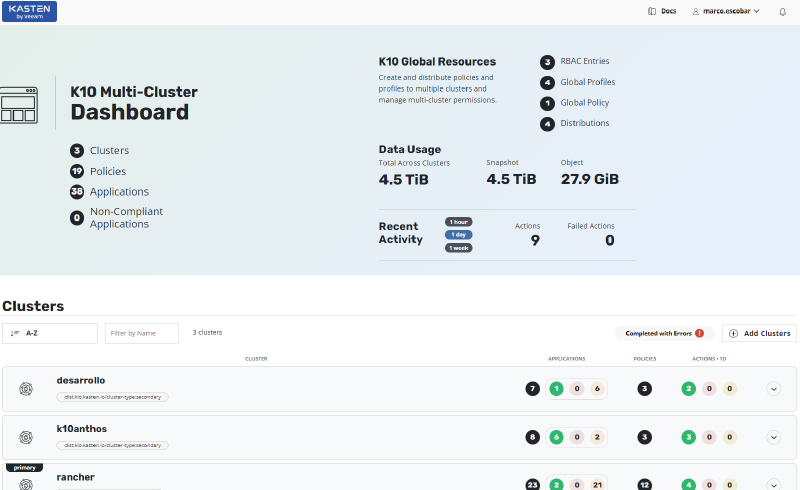Click k10anthos compliant applications badge 6

point(556,437)
